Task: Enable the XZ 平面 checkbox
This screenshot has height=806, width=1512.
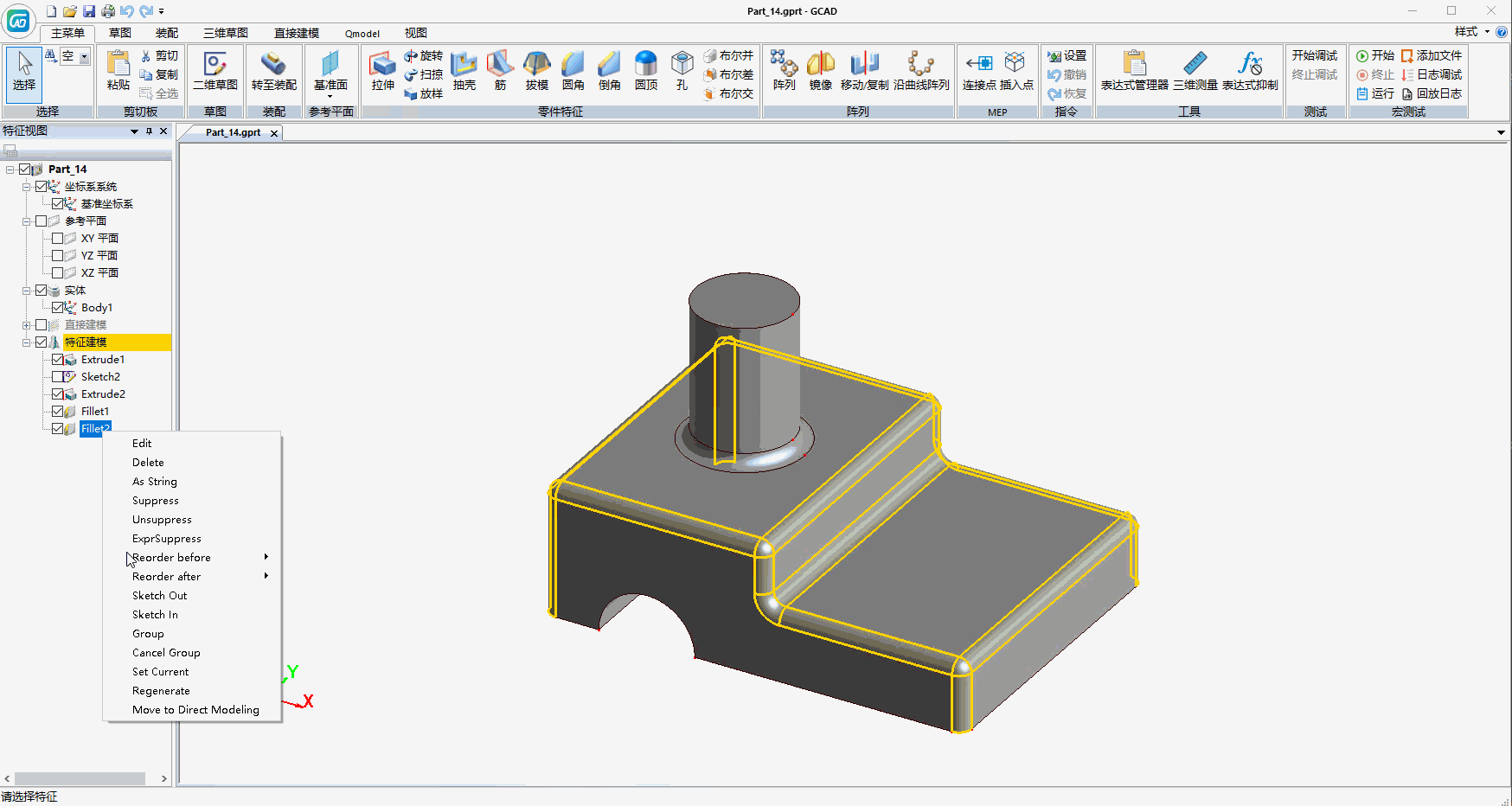Action: 58,273
